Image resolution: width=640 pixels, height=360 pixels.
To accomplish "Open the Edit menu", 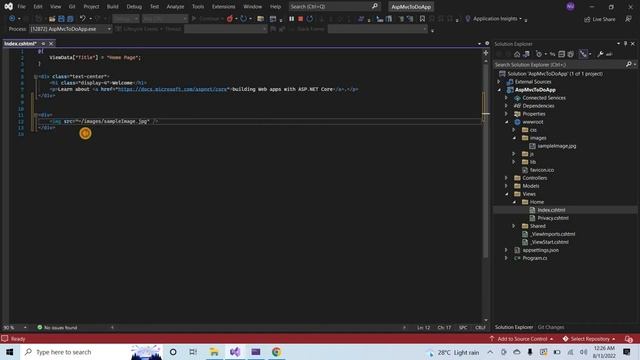I will (x=38, y=7).
